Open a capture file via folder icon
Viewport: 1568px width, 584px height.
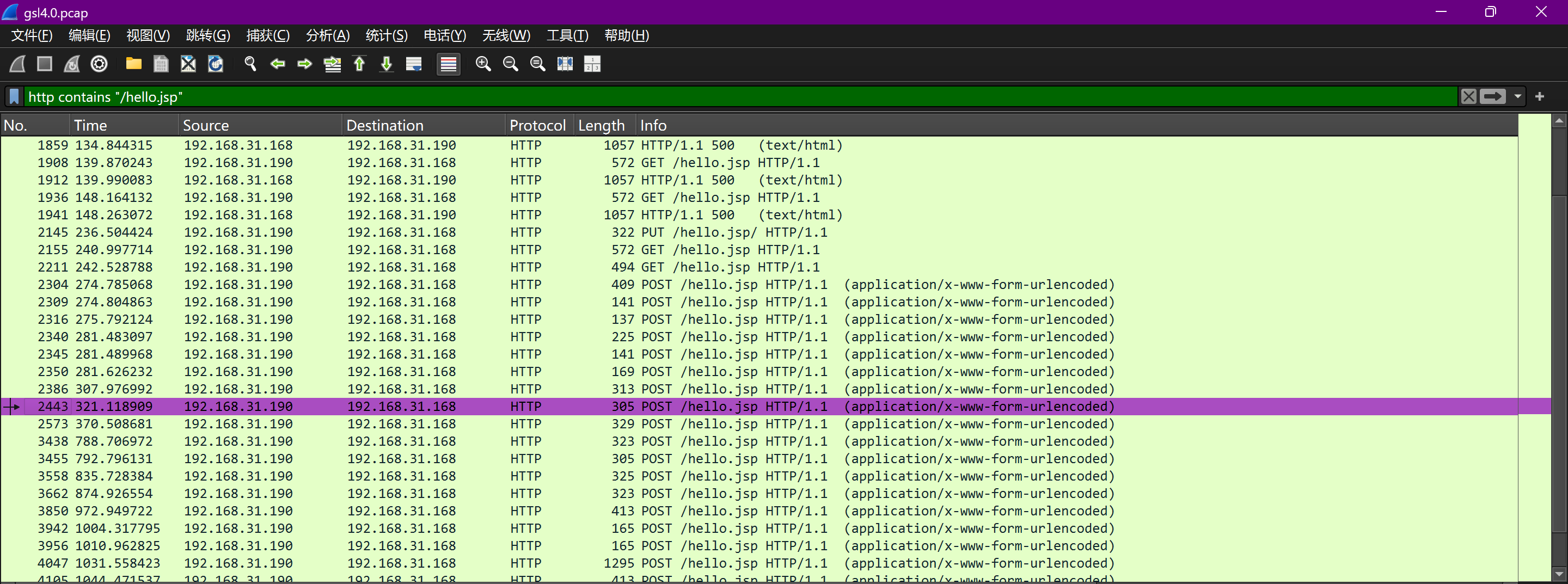tap(133, 64)
